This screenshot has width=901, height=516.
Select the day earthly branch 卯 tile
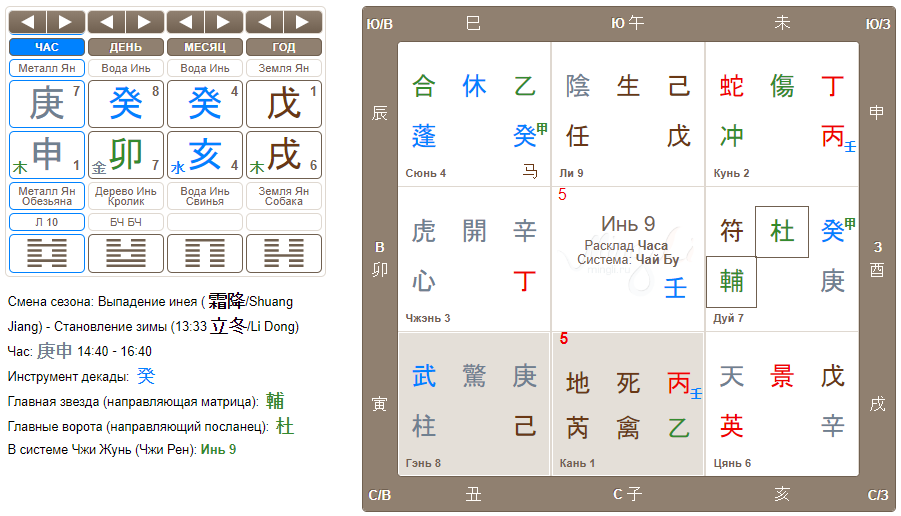coord(126,154)
